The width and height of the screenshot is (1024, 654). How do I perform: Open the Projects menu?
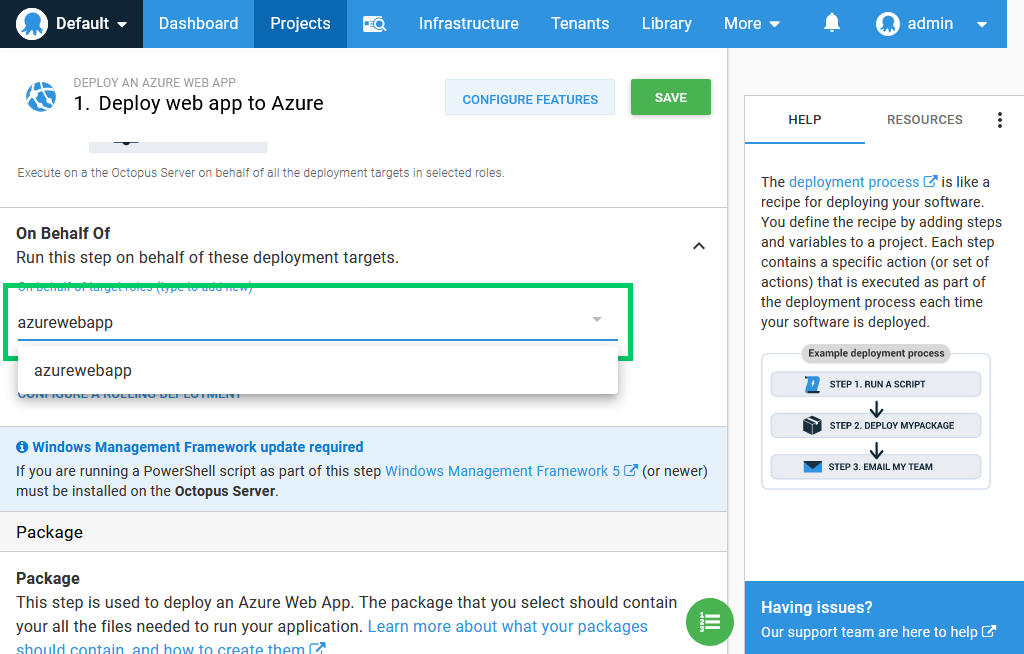point(300,24)
